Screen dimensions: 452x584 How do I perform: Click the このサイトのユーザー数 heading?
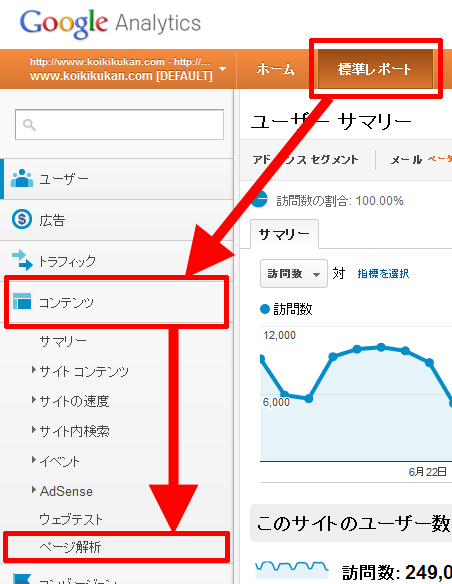(354, 523)
